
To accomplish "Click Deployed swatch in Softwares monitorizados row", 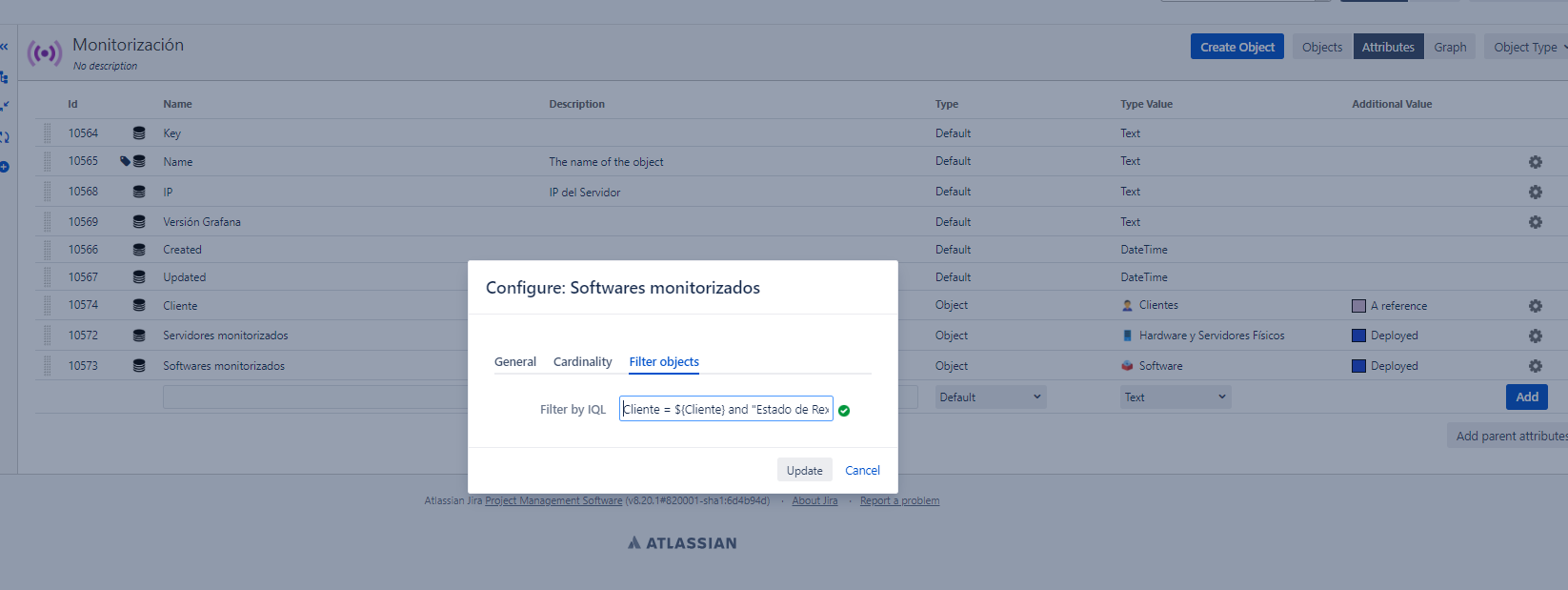I will pyautogui.click(x=1358, y=366).
